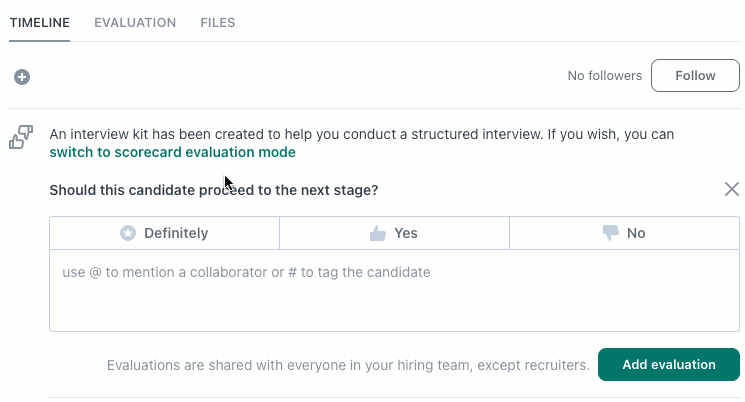The height and width of the screenshot is (402, 745).
Task: Click the plus circle add icon
Action: [22, 77]
